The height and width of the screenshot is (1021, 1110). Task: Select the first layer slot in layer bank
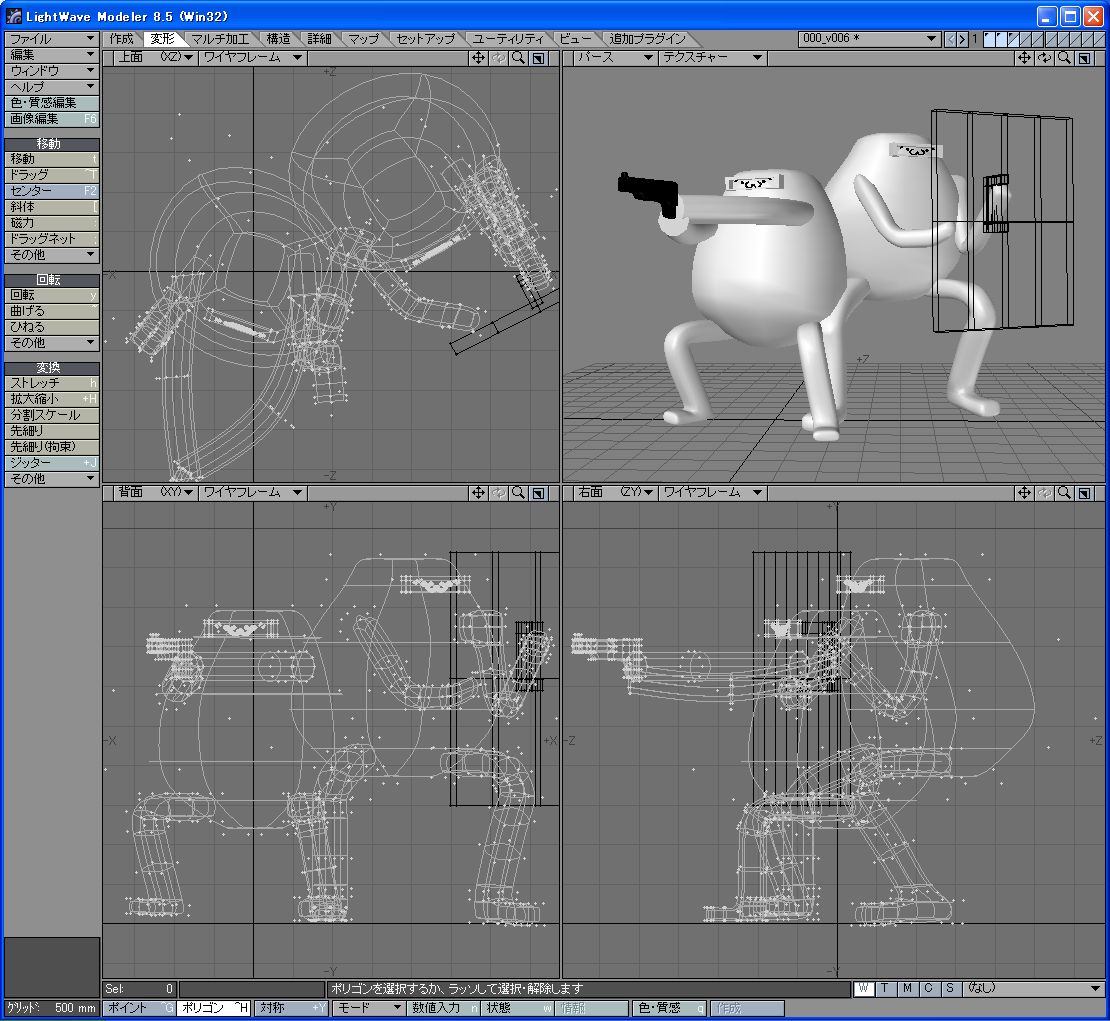pyautogui.click(x=991, y=39)
